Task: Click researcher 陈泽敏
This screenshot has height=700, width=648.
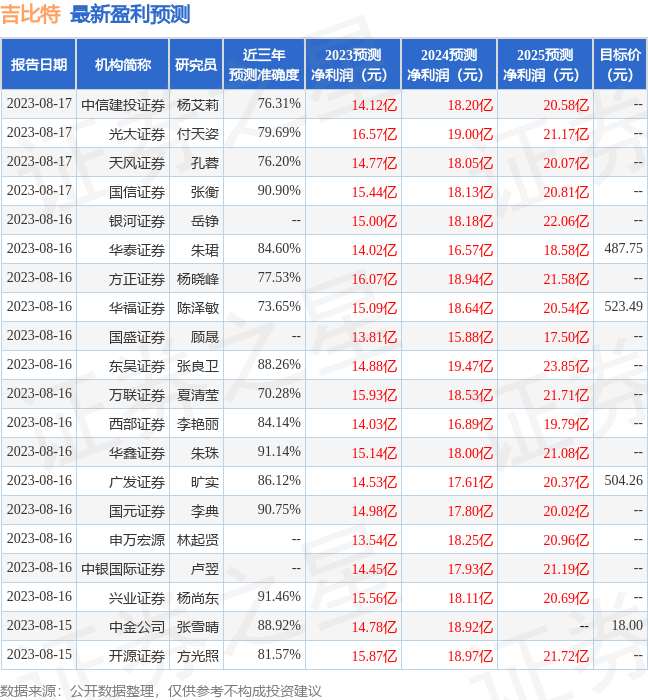Action: point(198,308)
